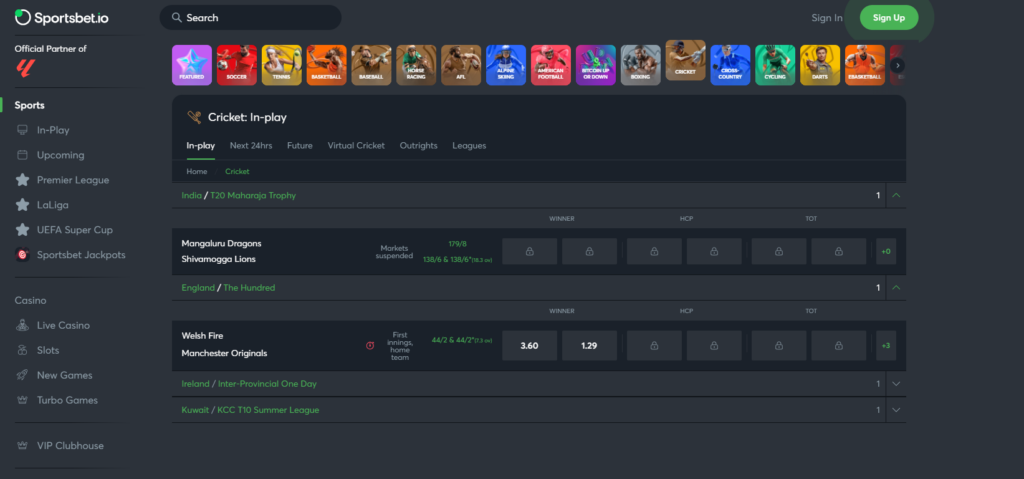Open Mangaluru Dragons match

[x=221, y=243]
